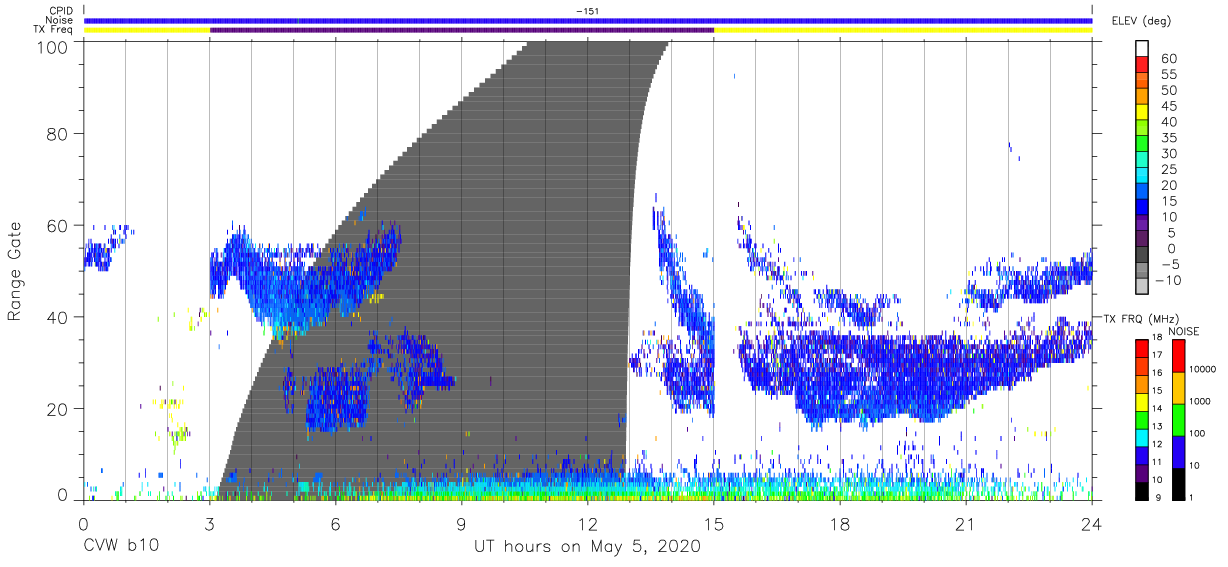Click the CPID value '-151'

point(587,10)
